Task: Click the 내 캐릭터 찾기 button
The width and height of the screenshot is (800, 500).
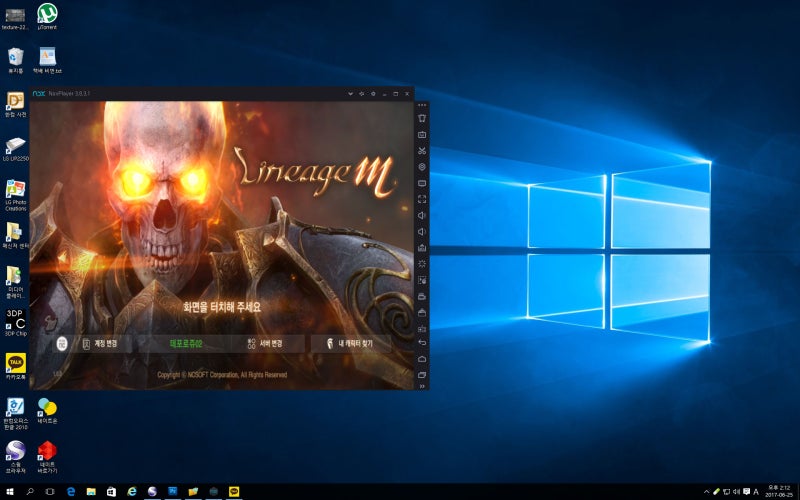Action: click(x=351, y=344)
